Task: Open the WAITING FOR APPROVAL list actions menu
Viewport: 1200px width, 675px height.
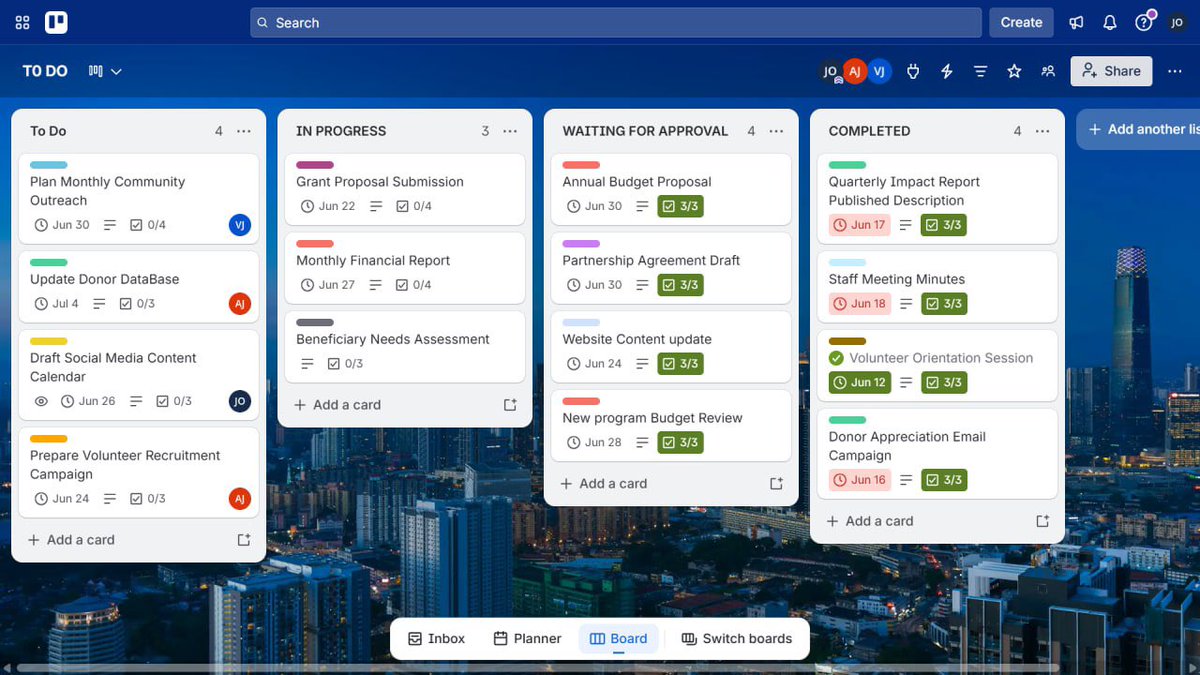Action: coord(777,131)
